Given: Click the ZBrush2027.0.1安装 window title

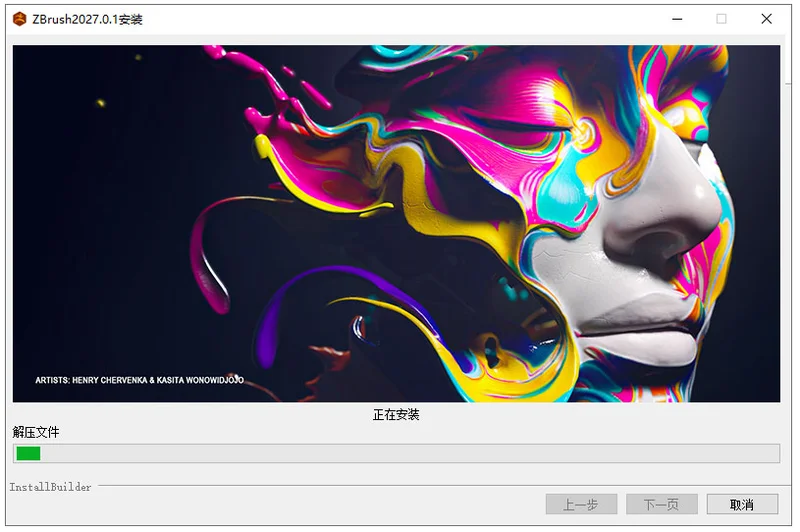Looking at the screenshot, I should pos(87,19).
